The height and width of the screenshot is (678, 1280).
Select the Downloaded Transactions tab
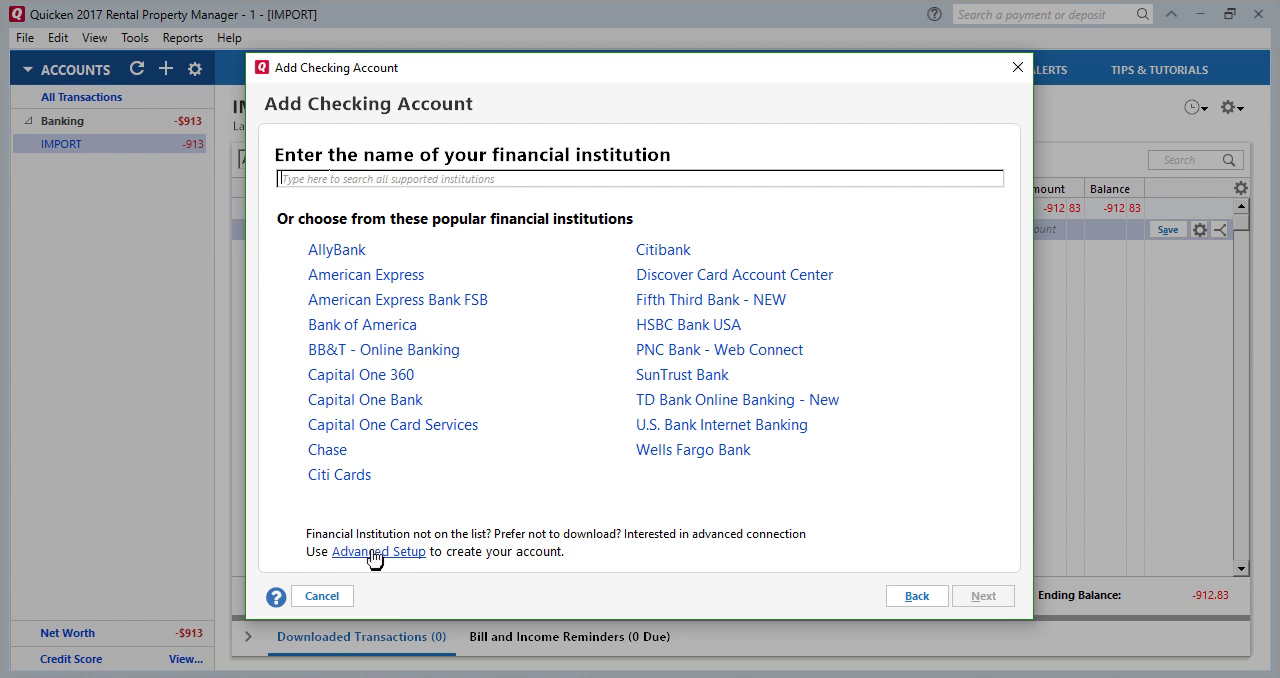pyautogui.click(x=361, y=637)
